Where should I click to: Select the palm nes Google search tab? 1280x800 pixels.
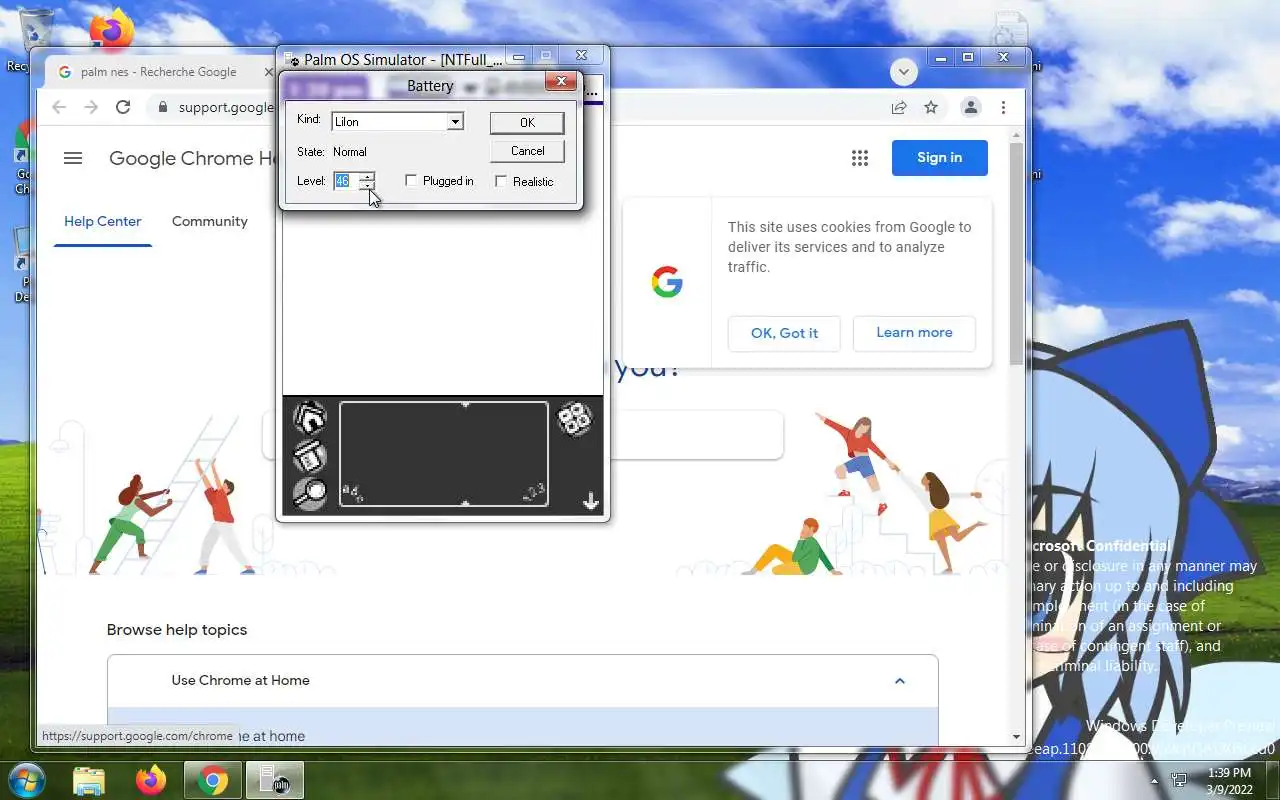click(x=158, y=72)
